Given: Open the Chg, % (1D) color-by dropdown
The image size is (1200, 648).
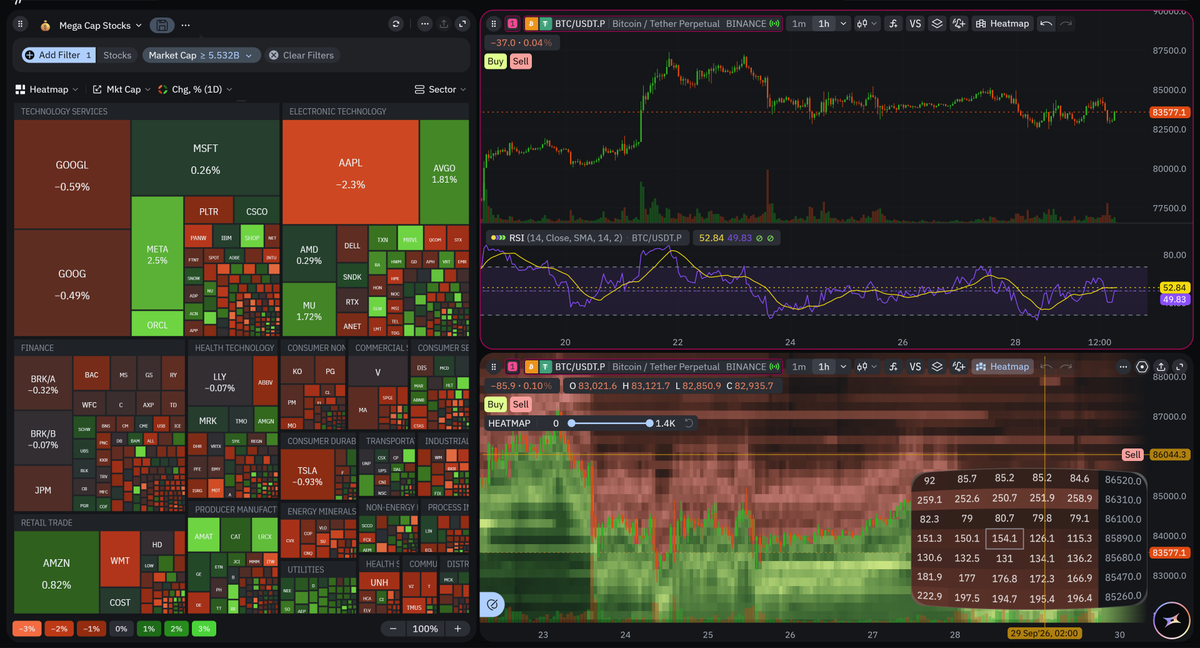Looking at the screenshot, I should click(x=195, y=89).
